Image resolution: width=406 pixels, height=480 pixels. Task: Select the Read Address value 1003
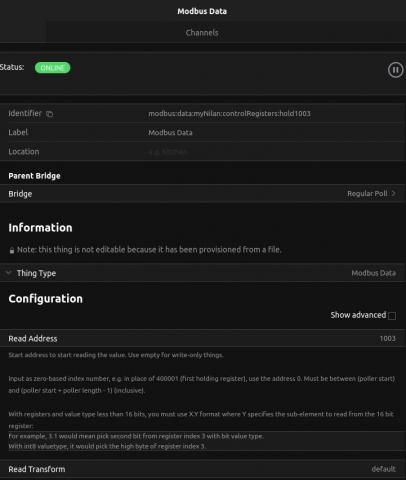coord(387,338)
